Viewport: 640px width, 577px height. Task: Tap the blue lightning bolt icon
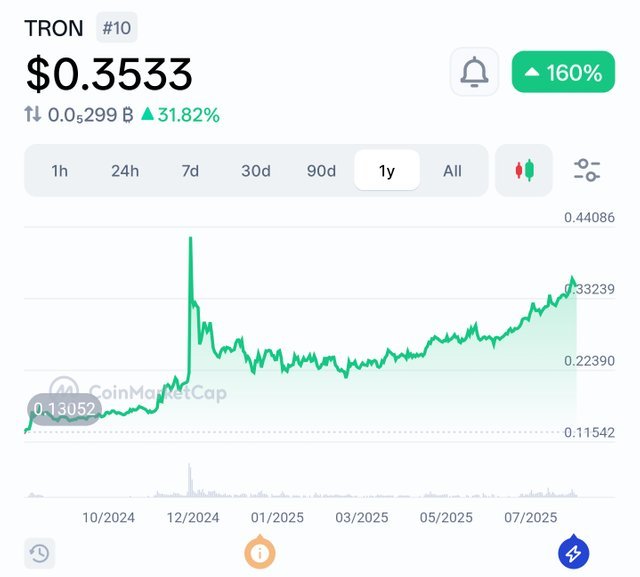(x=573, y=553)
